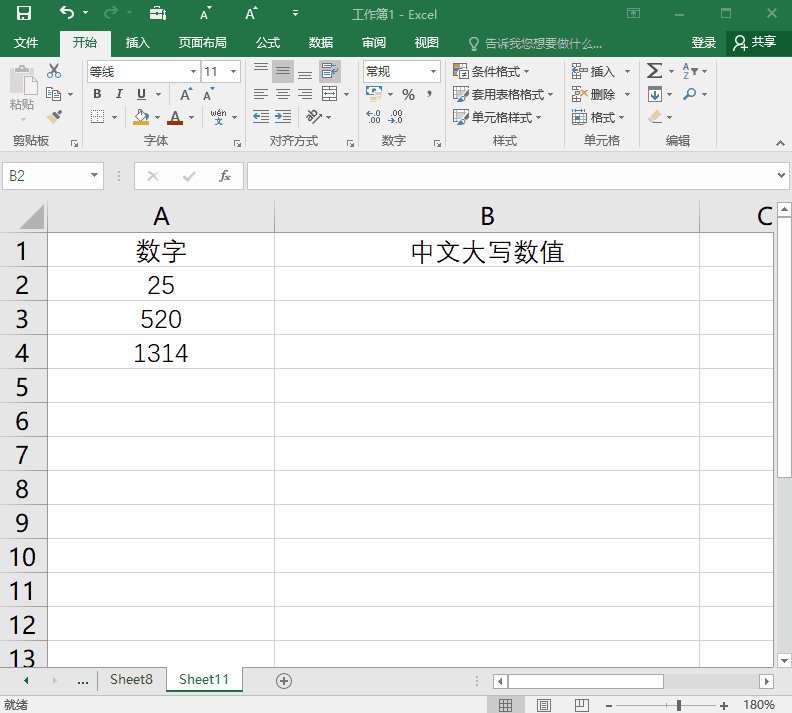Screen dimensions: 792x713
Task: Apply cell borders icon
Action: click(97, 117)
